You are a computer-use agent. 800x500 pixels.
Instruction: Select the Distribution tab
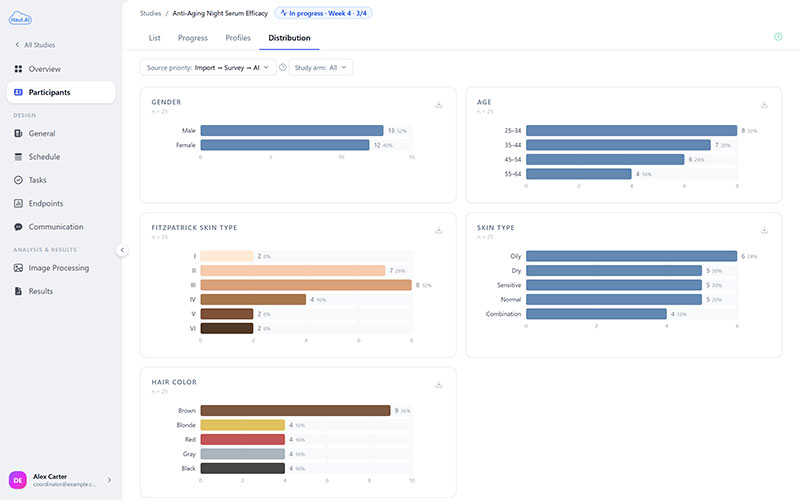pyautogui.click(x=289, y=38)
